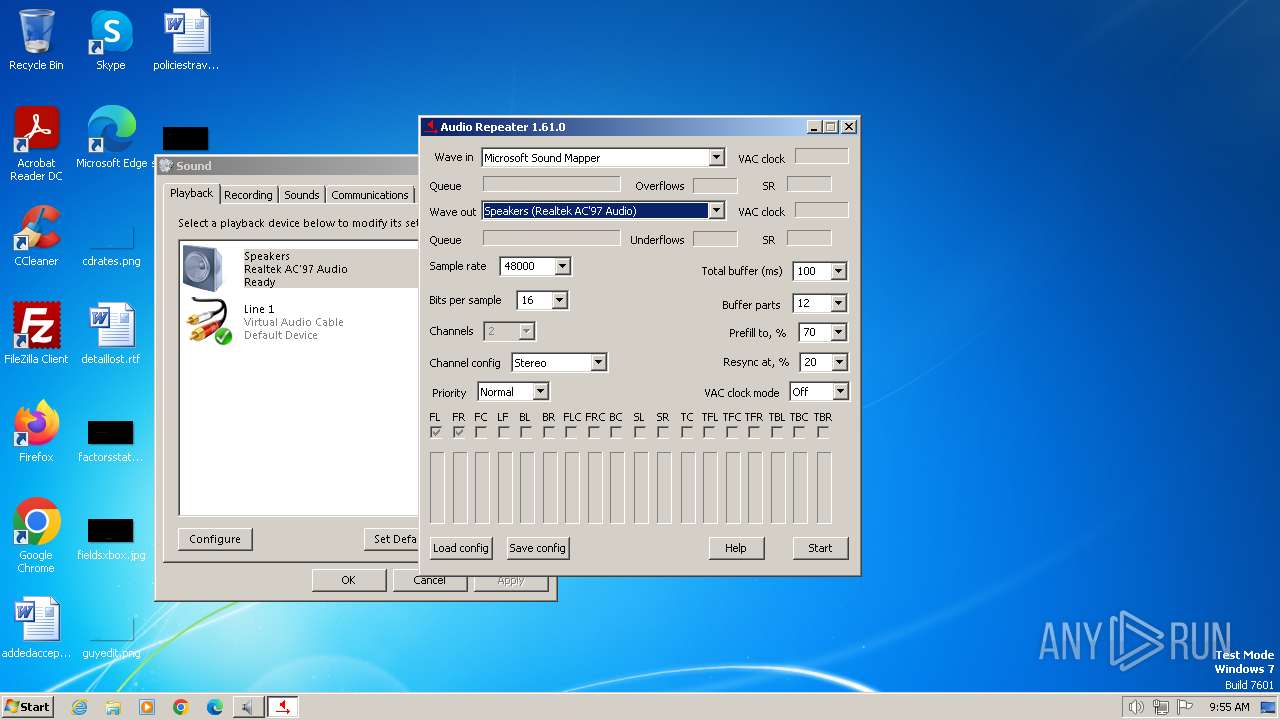Click Internet Explorer in the taskbar
This screenshot has height=720, width=1280.
79,707
